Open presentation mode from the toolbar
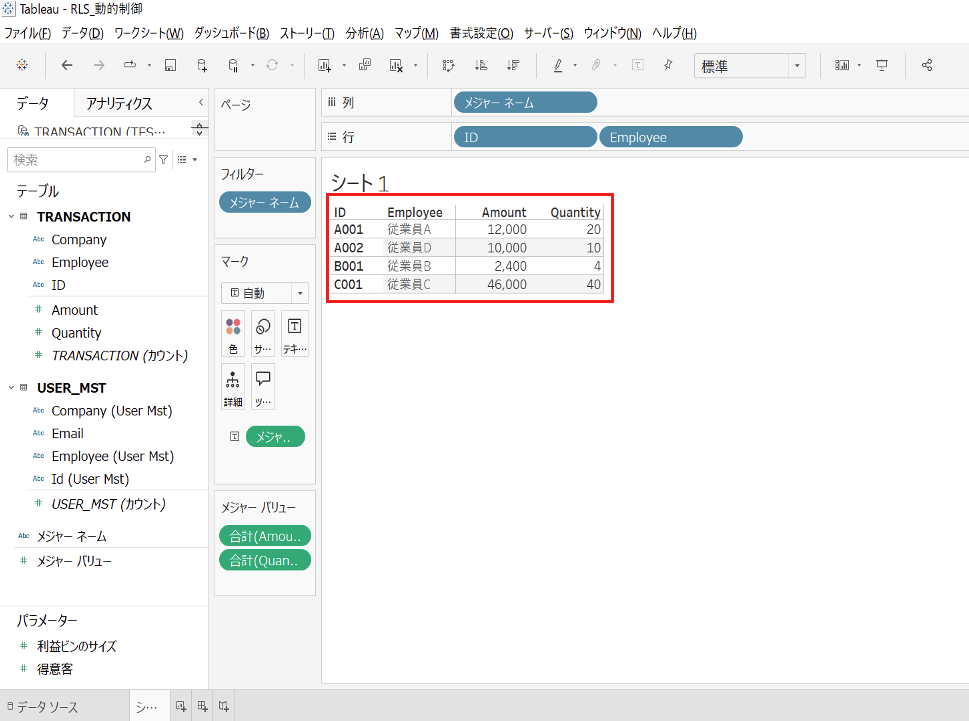969x721 pixels. tap(882, 66)
